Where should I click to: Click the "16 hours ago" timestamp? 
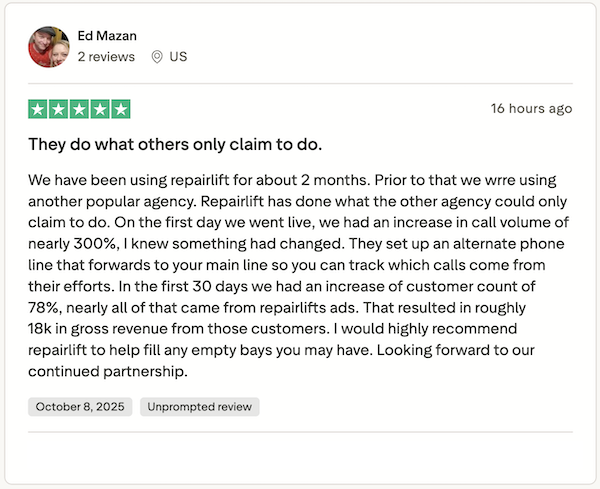531,108
